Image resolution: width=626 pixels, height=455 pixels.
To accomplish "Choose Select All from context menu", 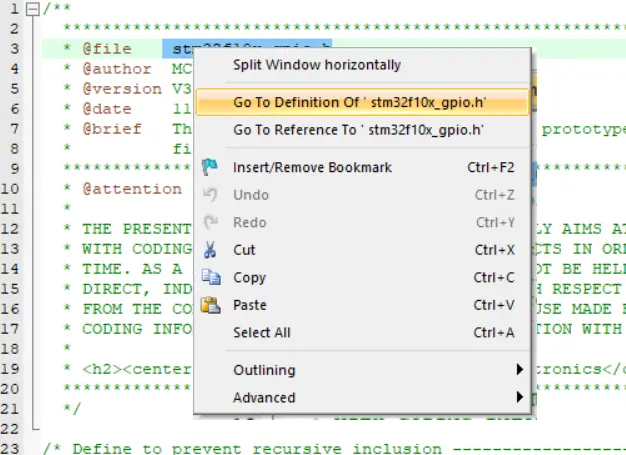I will (262, 332).
